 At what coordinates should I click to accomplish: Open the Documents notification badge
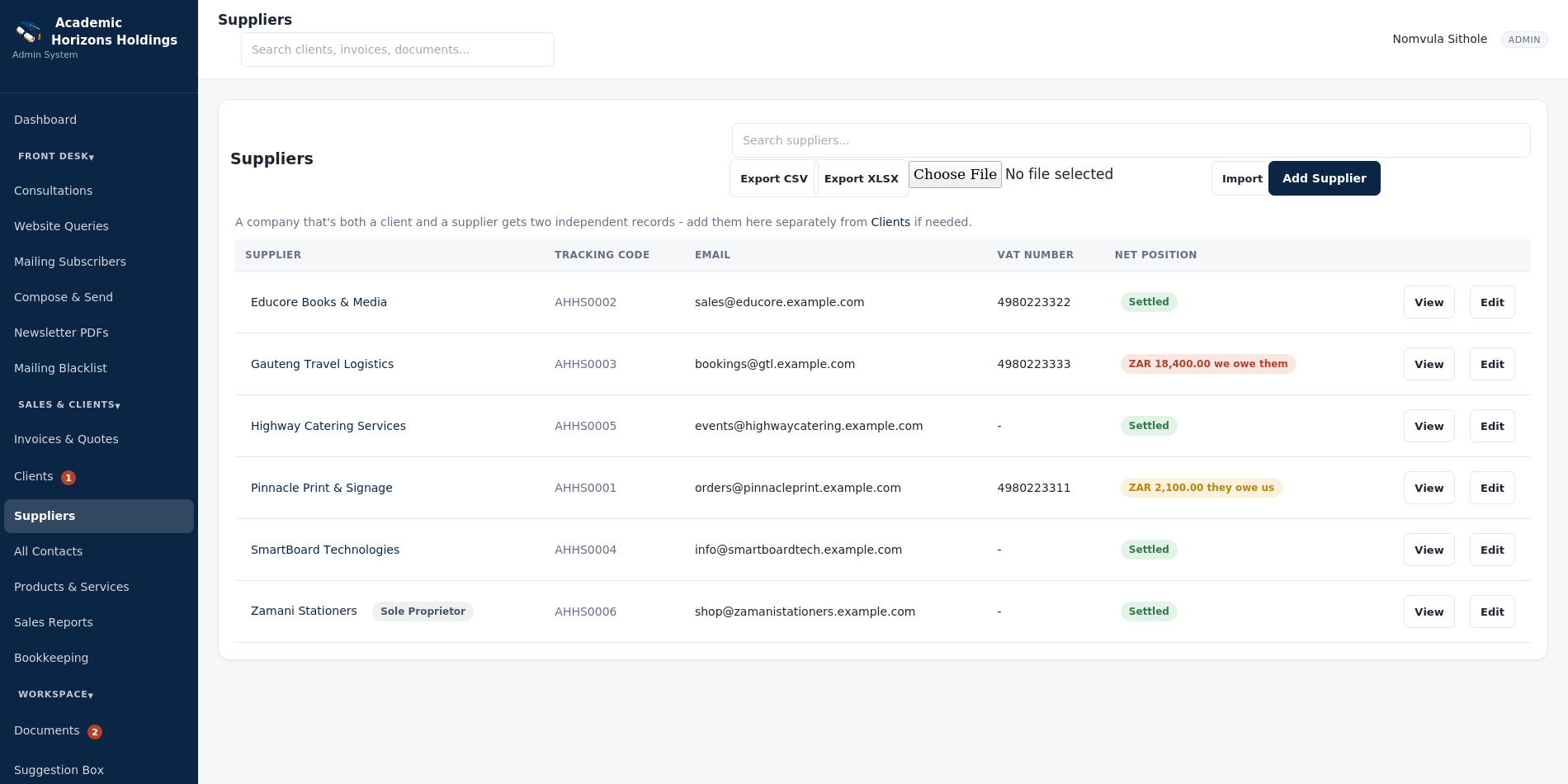click(x=95, y=732)
